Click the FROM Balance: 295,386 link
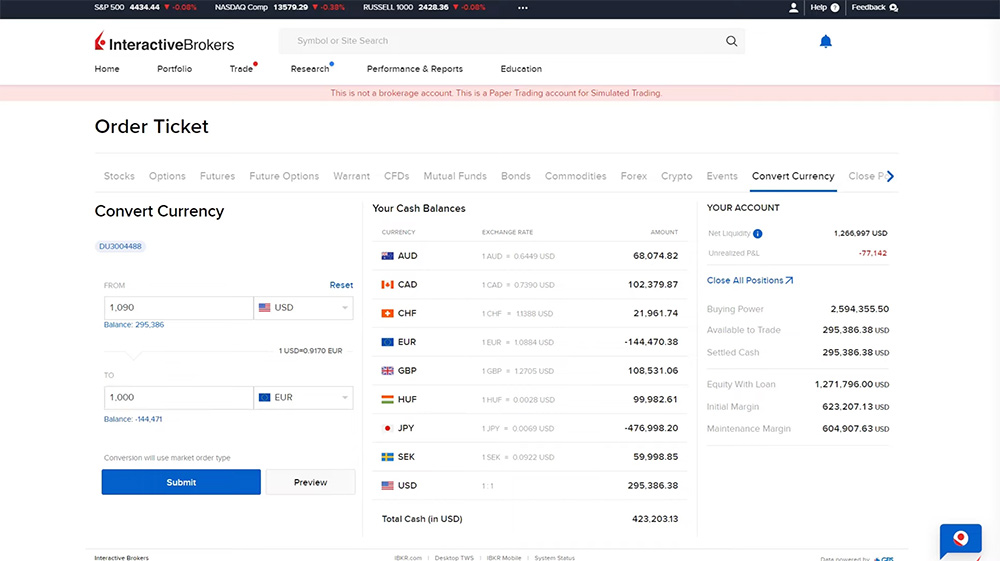 pyautogui.click(x=134, y=324)
